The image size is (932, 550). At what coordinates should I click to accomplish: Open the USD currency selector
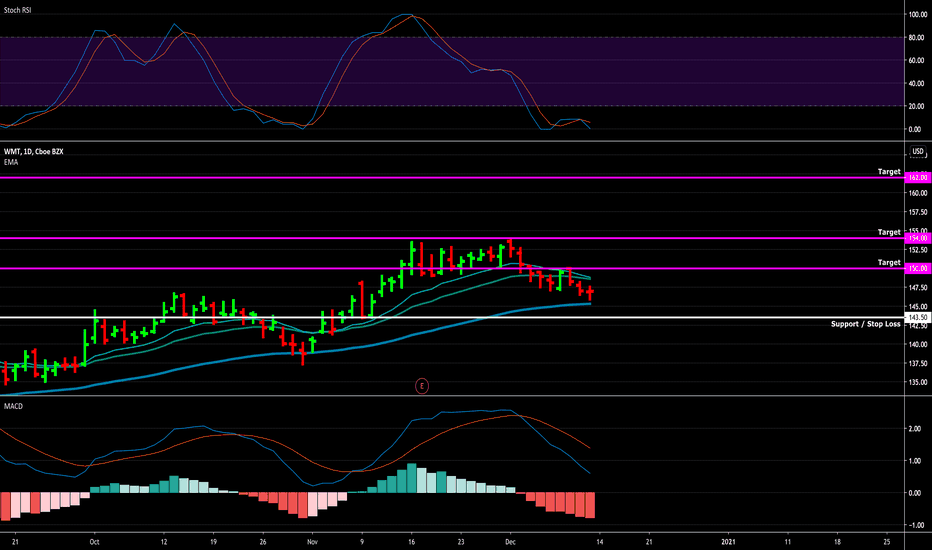pyautogui.click(x=918, y=152)
